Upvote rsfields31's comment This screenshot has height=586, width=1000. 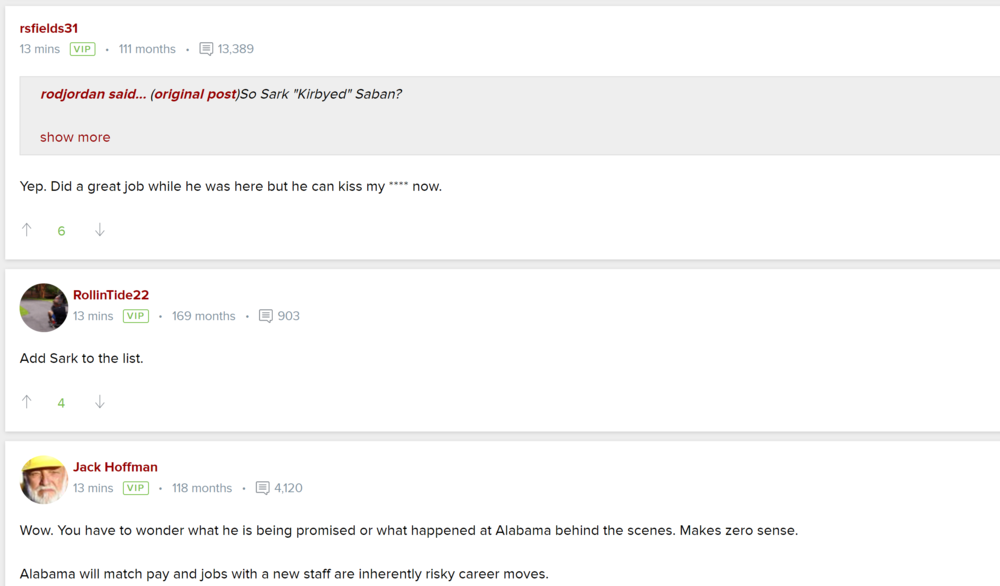click(x=27, y=230)
